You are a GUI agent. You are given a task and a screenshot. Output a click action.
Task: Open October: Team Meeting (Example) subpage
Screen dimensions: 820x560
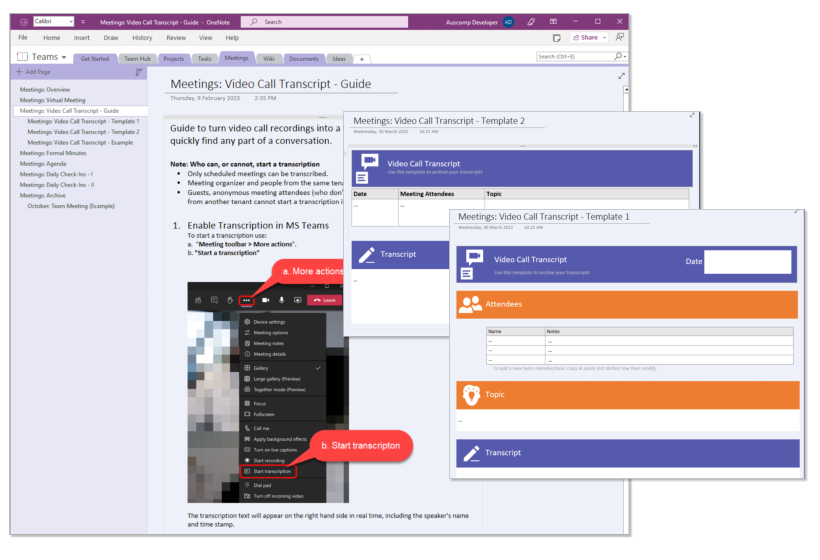click(x=71, y=206)
